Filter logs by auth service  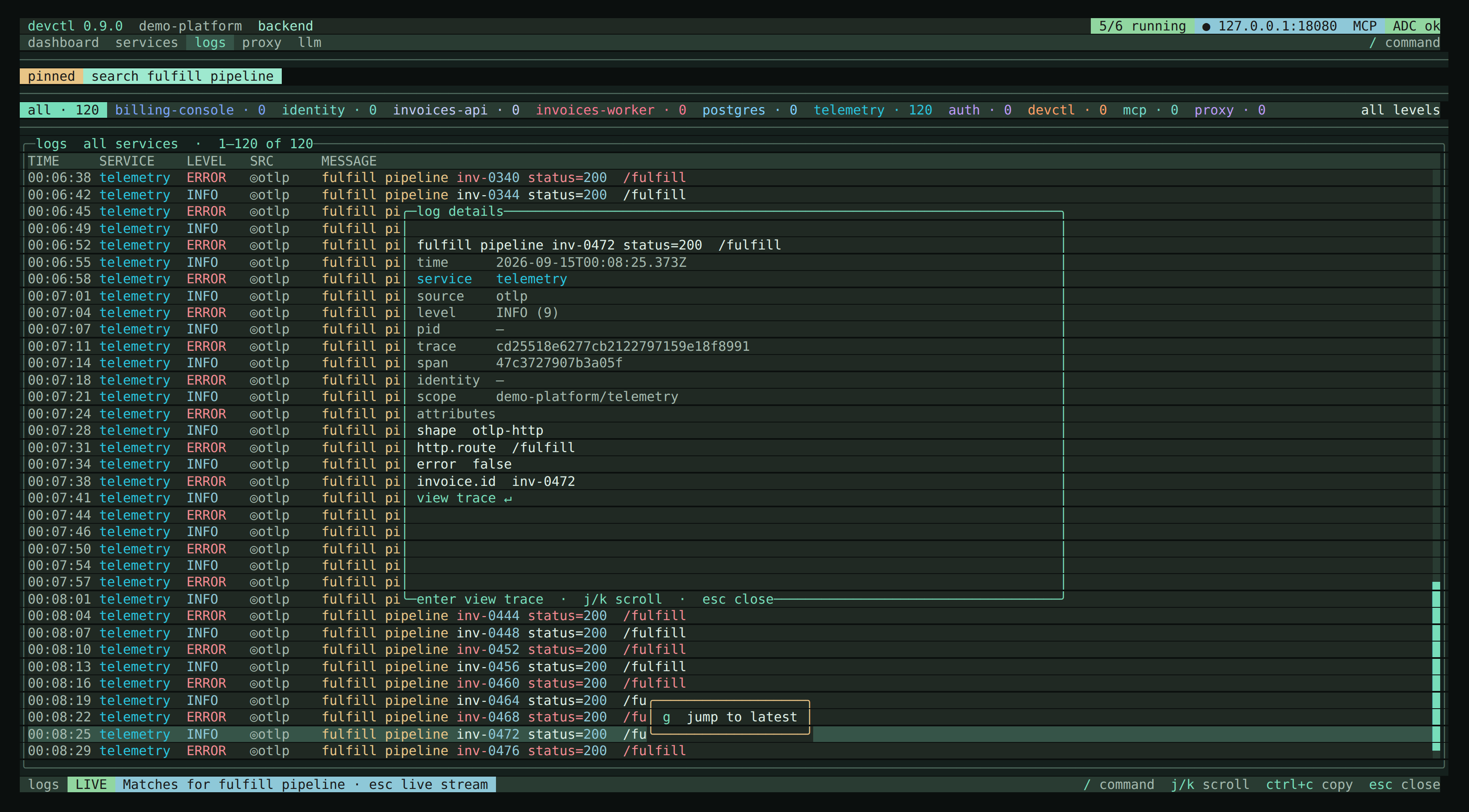pos(980,110)
